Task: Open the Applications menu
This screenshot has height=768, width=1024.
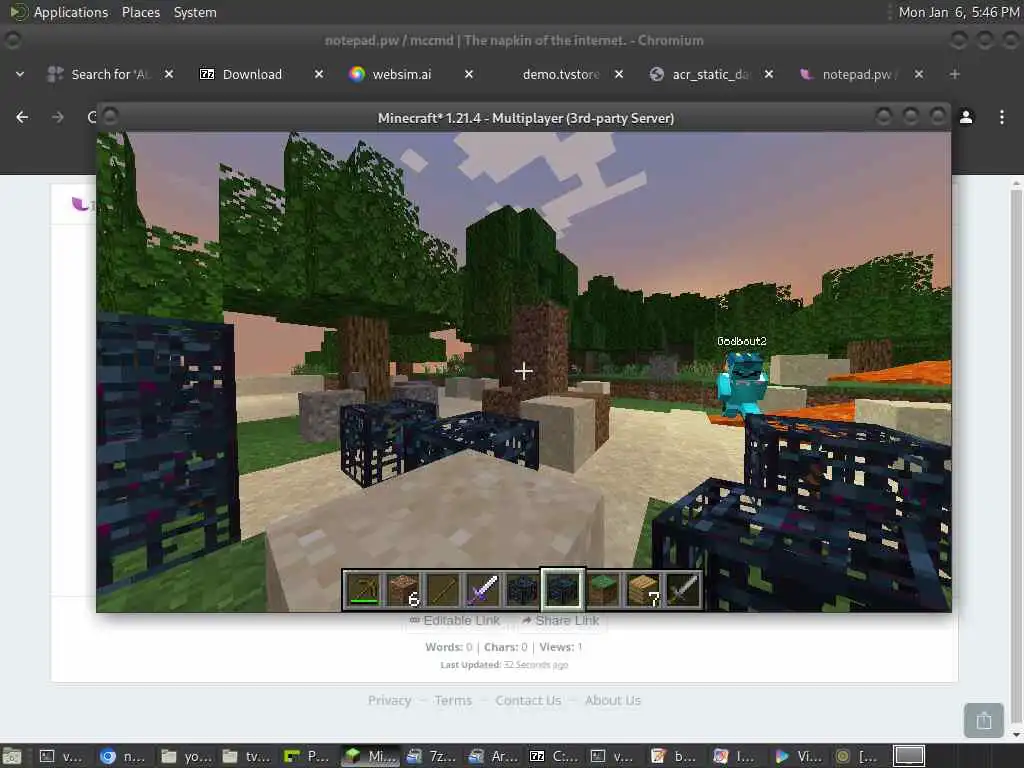Action: tap(71, 12)
